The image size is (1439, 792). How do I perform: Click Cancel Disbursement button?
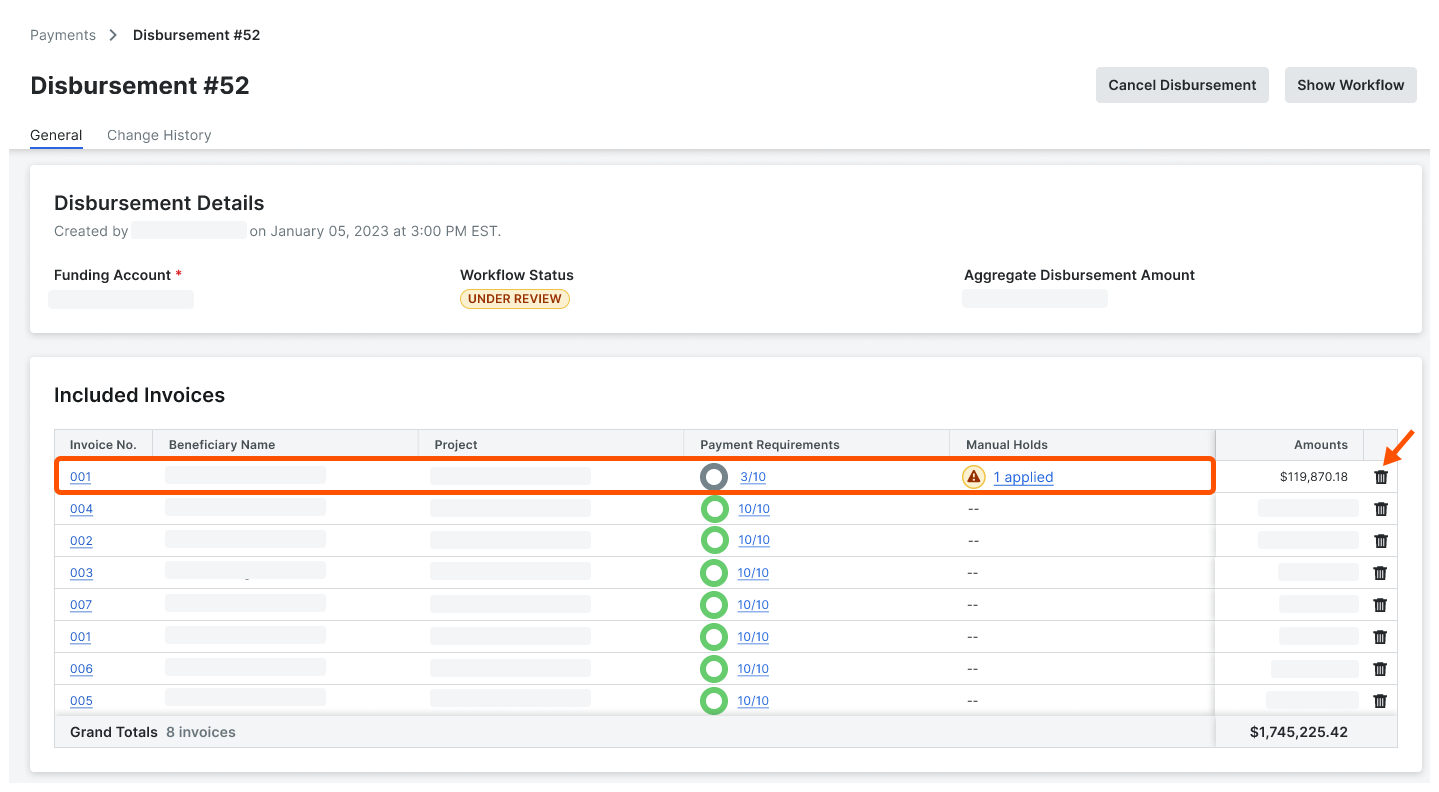1182,85
